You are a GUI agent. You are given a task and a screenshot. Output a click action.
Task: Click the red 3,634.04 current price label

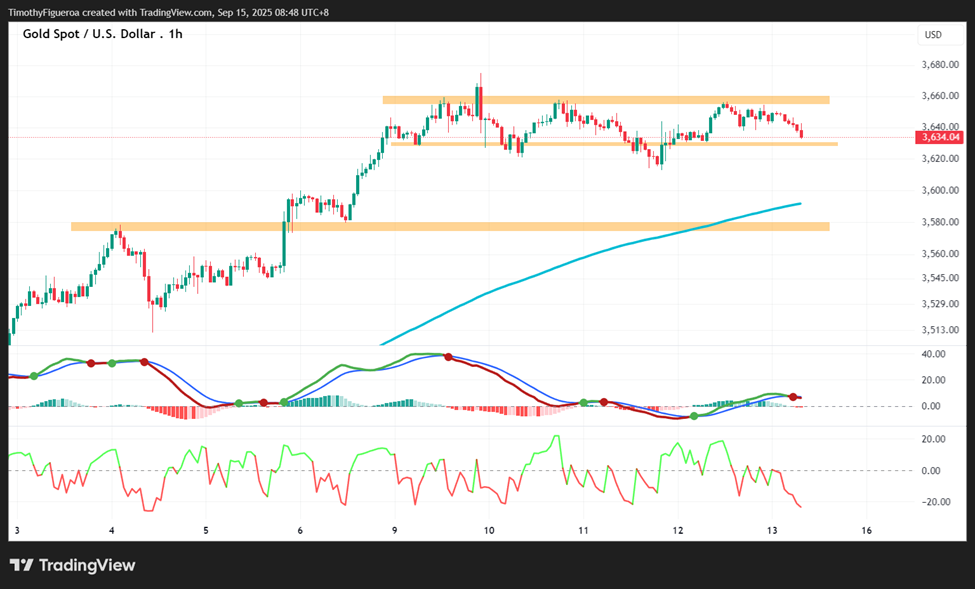[x=939, y=137]
